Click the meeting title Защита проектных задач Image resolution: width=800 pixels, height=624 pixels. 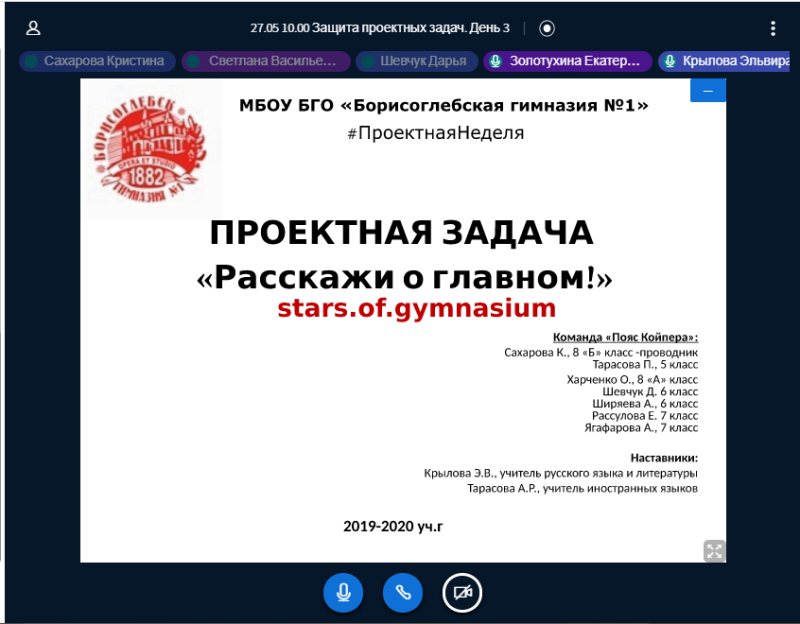(x=393, y=28)
